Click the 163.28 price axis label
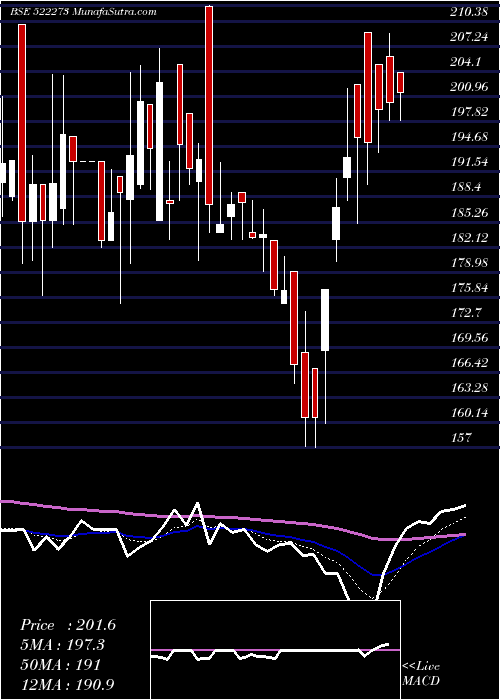The image size is (500, 700). [469, 388]
